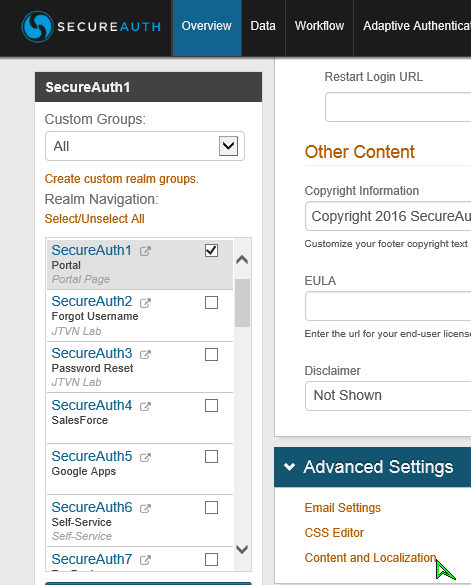The image size is (471, 585).
Task: Click the Restart Login URL input field
Action: coord(398,107)
